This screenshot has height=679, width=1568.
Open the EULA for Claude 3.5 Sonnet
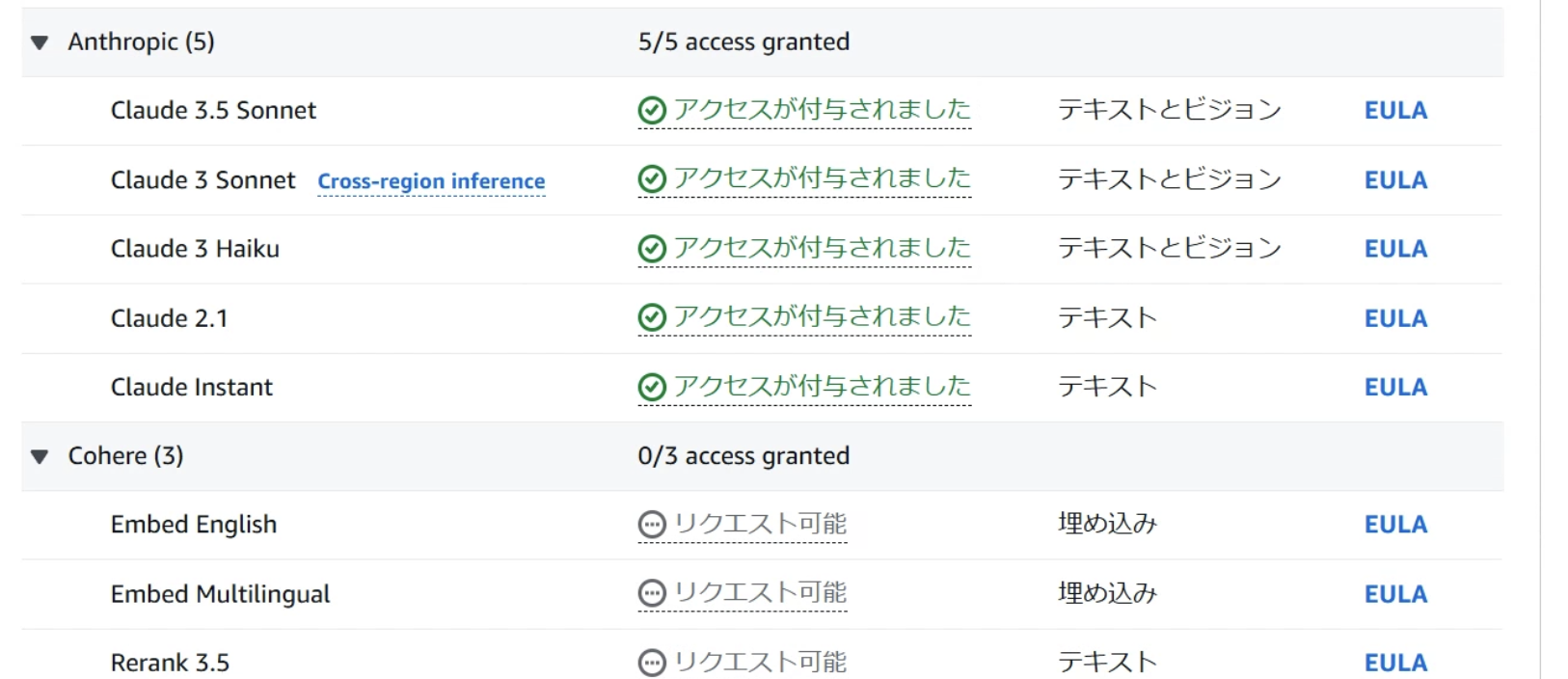pyautogui.click(x=1395, y=111)
